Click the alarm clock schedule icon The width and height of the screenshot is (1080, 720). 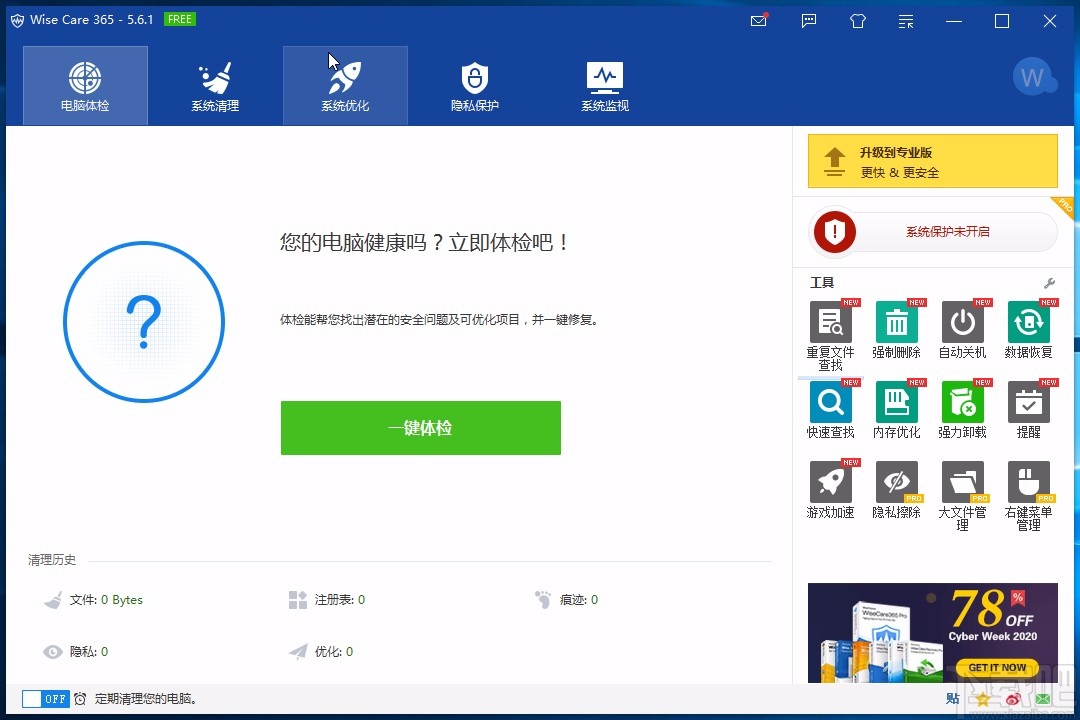80,699
